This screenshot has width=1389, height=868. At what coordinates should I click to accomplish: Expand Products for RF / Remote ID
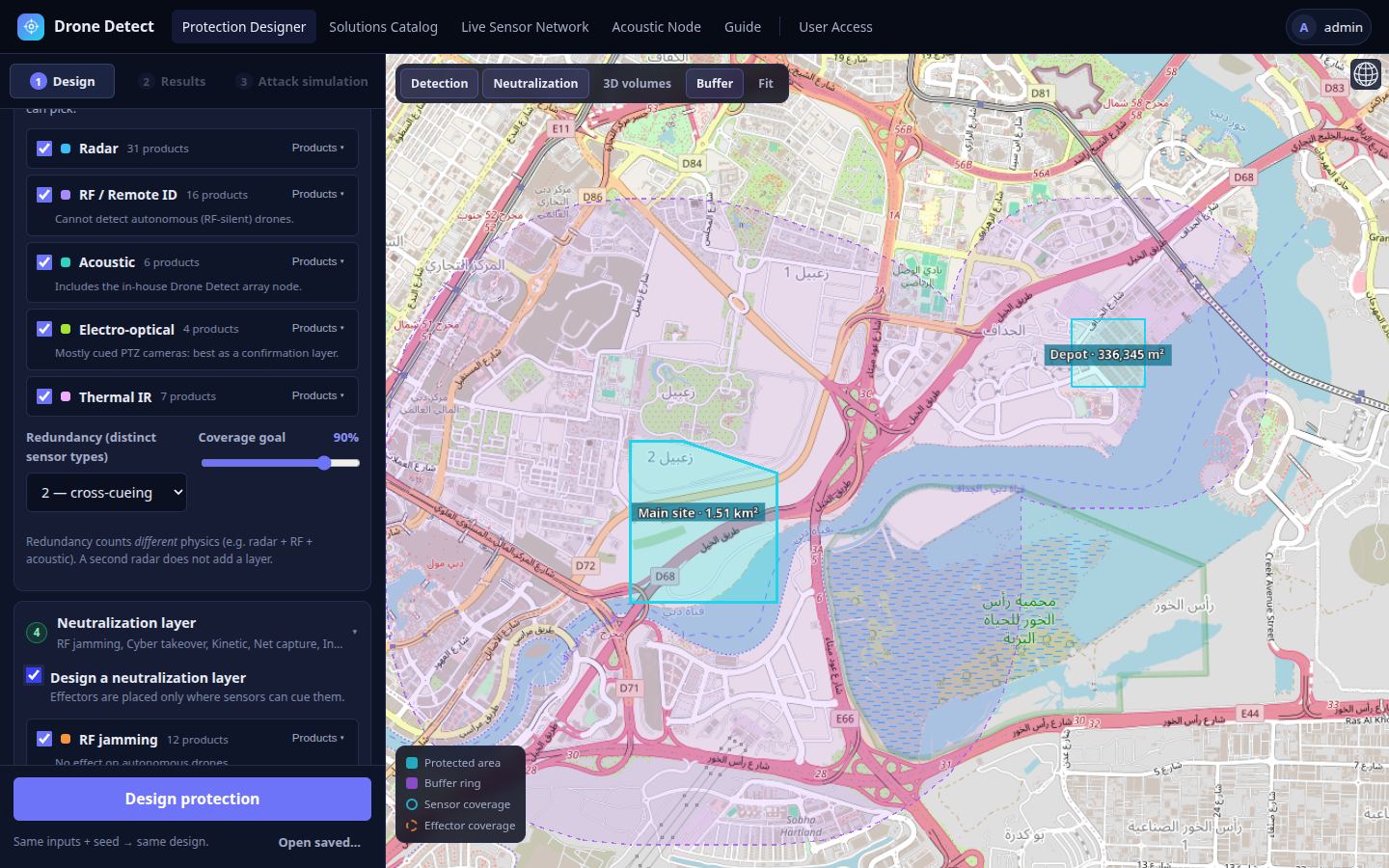click(x=318, y=194)
